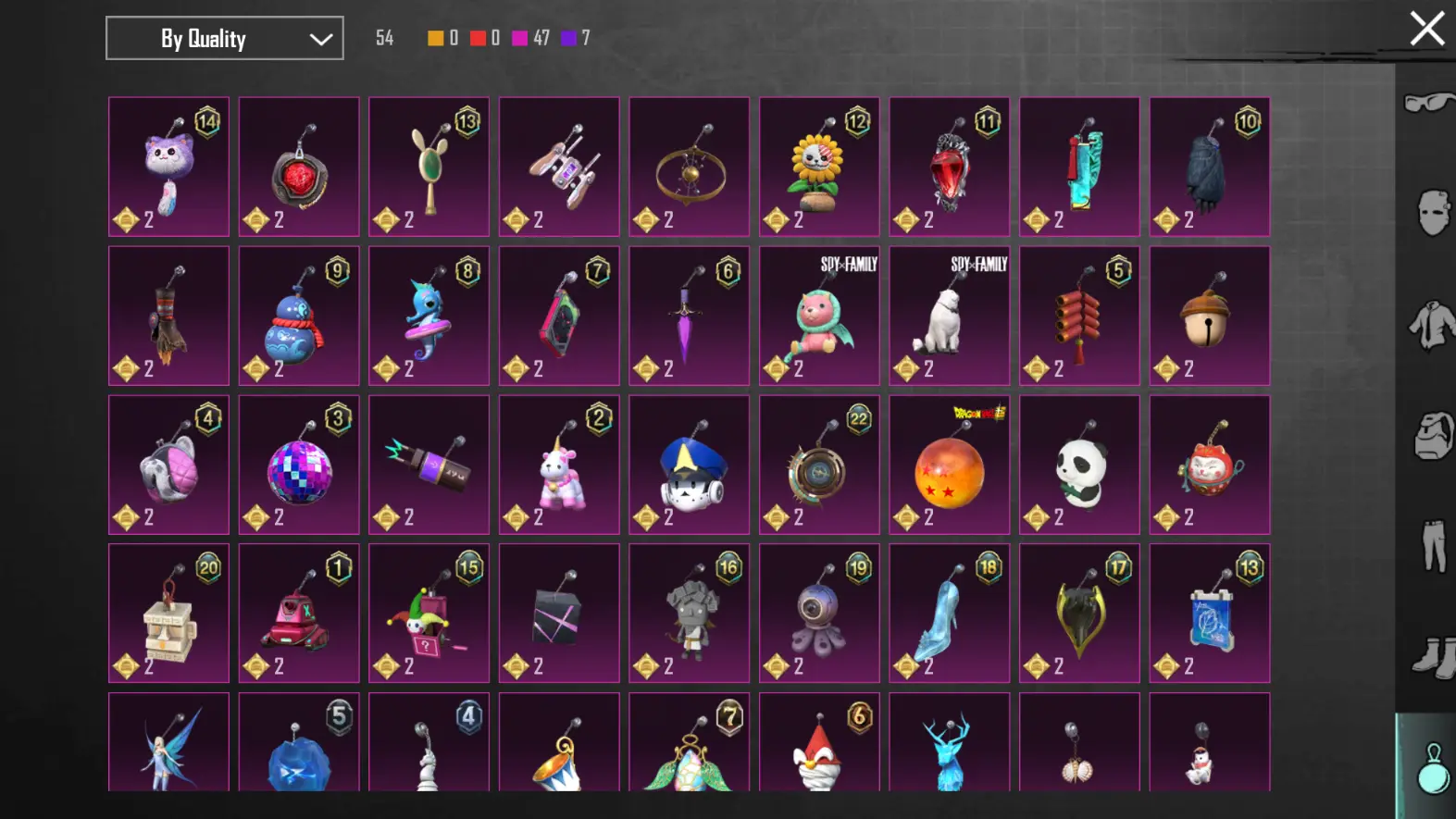Expand the By Quality sort dropdown
This screenshot has width=1456, height=819.
tap(225, 38)
